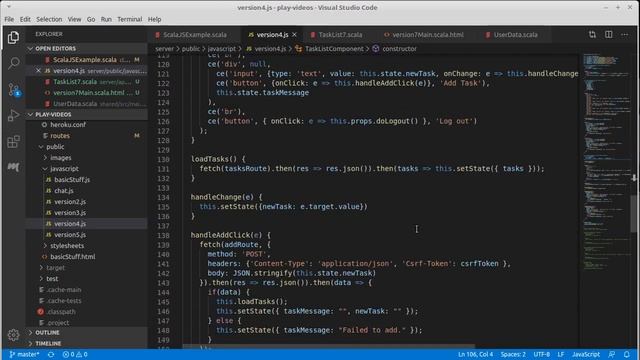Open the errors and warnings counter
The height and width of the screenshot is (360, 640).
(75, 354)
